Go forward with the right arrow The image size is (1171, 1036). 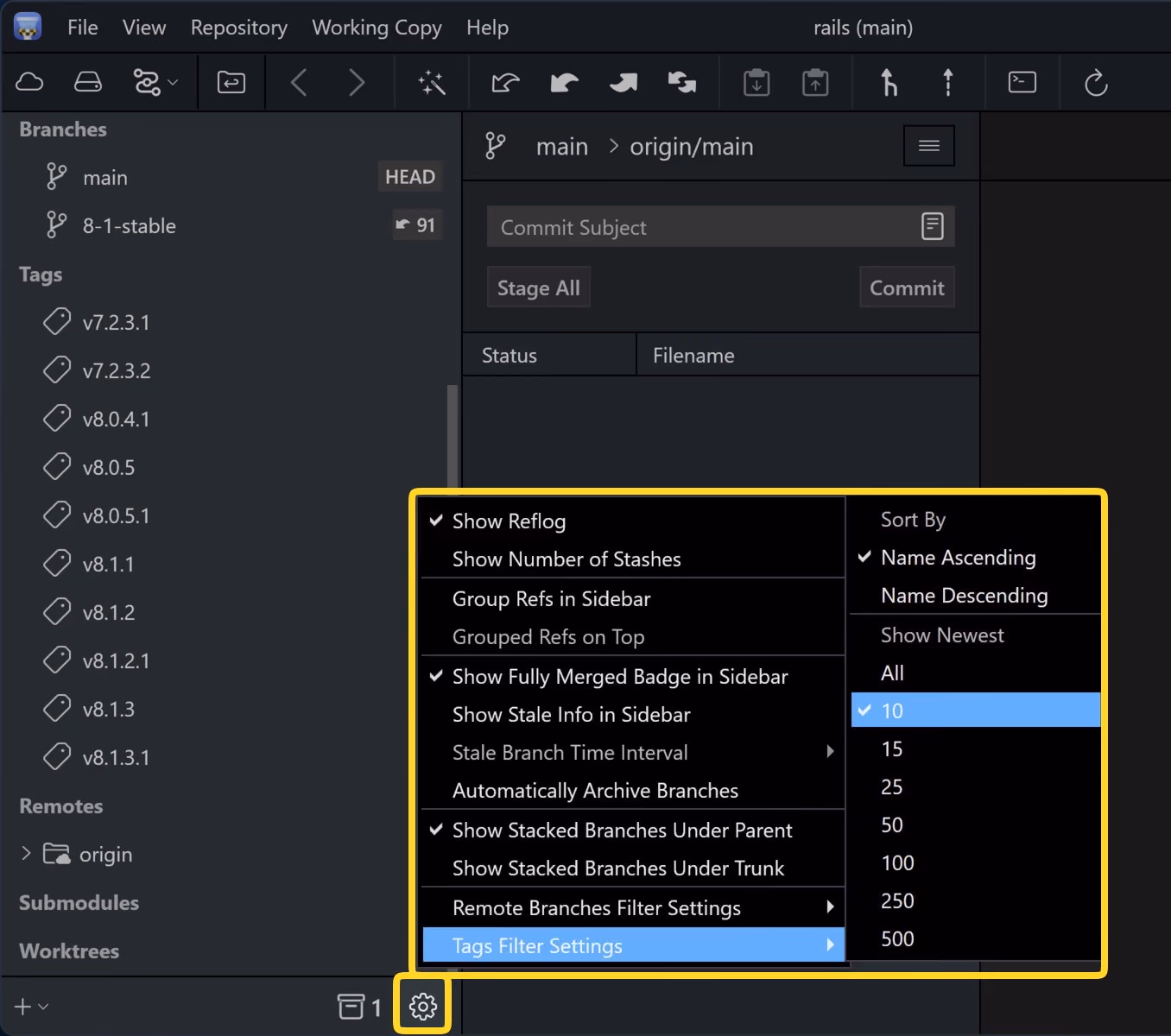click(357, 83)
